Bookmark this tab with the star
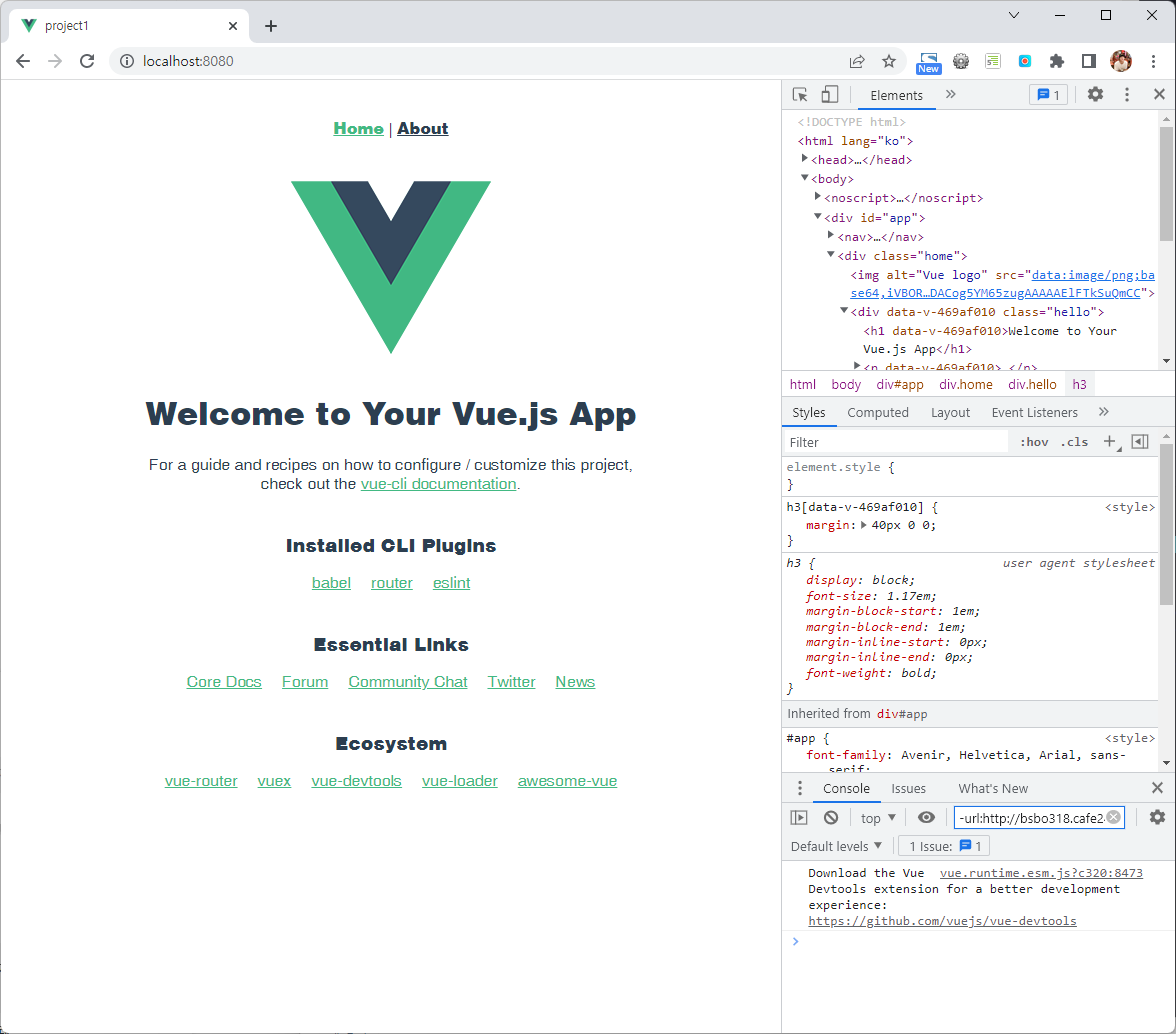Viewport: 1176px width, 1034px height. 889,61
